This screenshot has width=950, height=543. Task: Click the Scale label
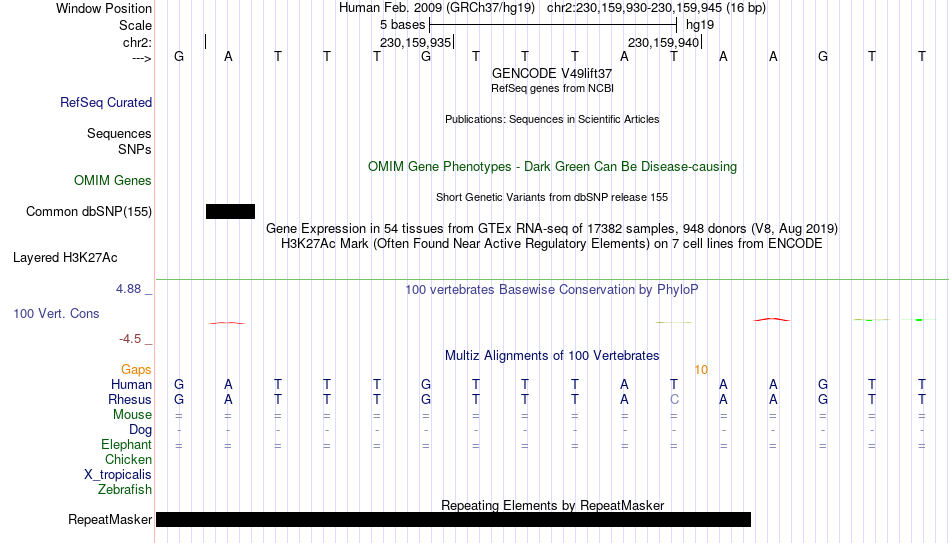coord(136,25)
